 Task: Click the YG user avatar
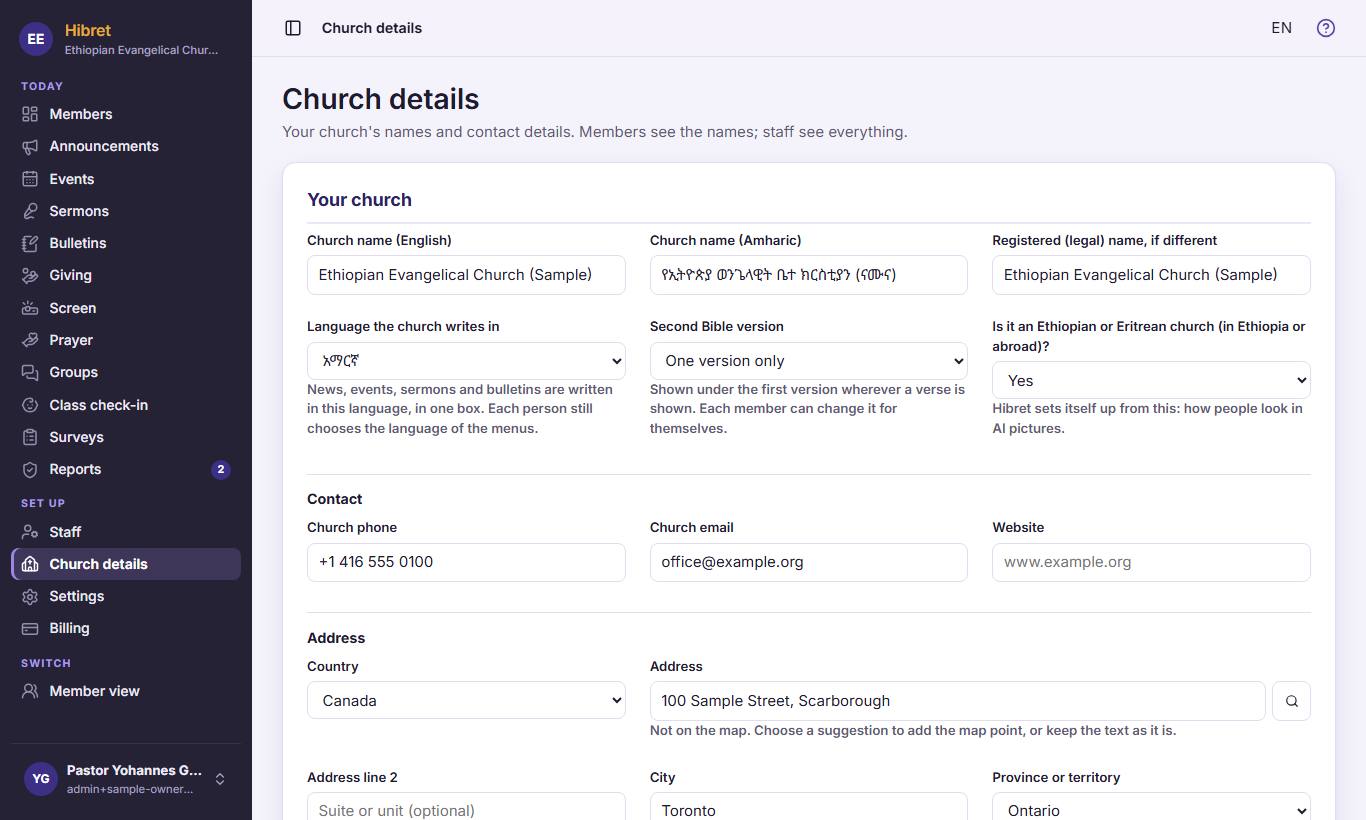tap(40, 779)
